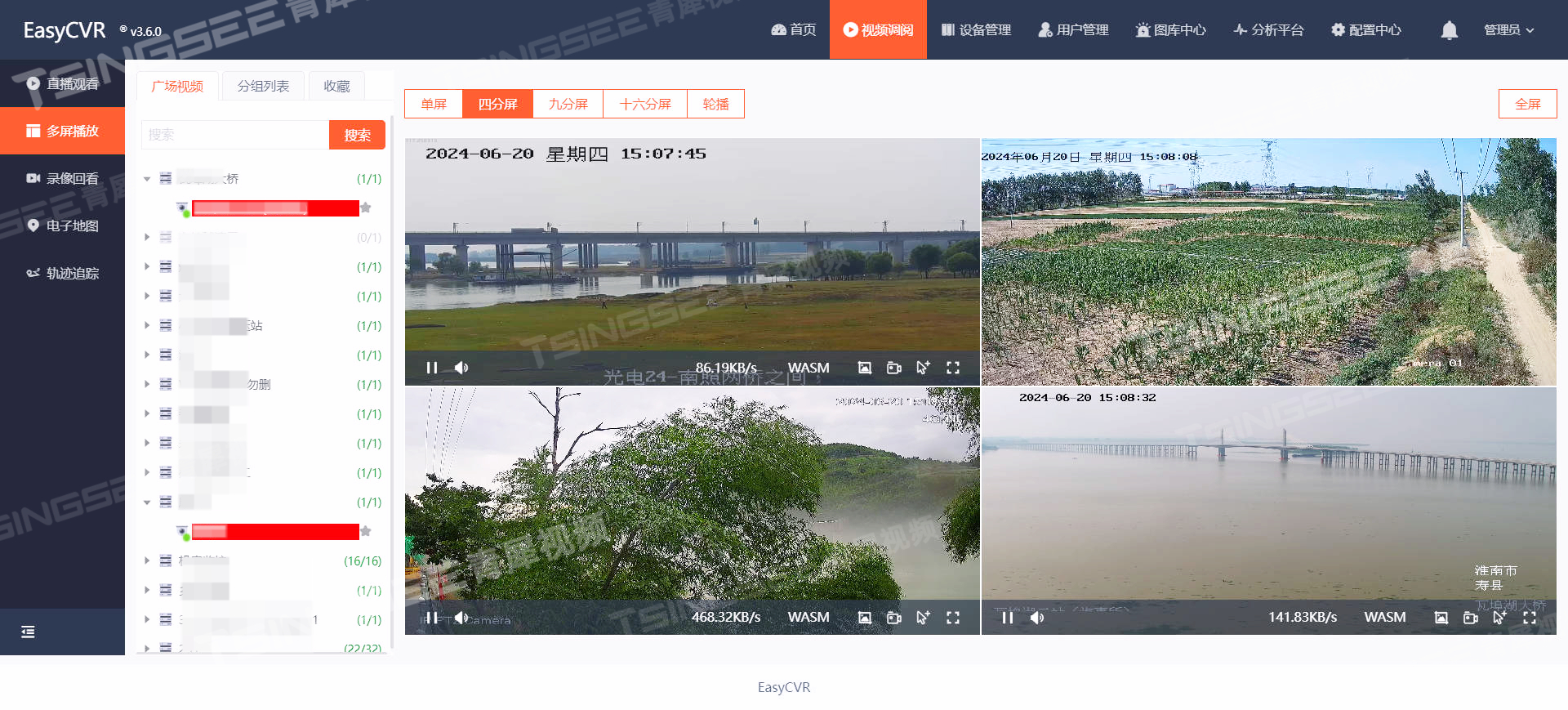Focus the 搜索 search input field
Screen dimensions: 1568x710
click(235, 135)
